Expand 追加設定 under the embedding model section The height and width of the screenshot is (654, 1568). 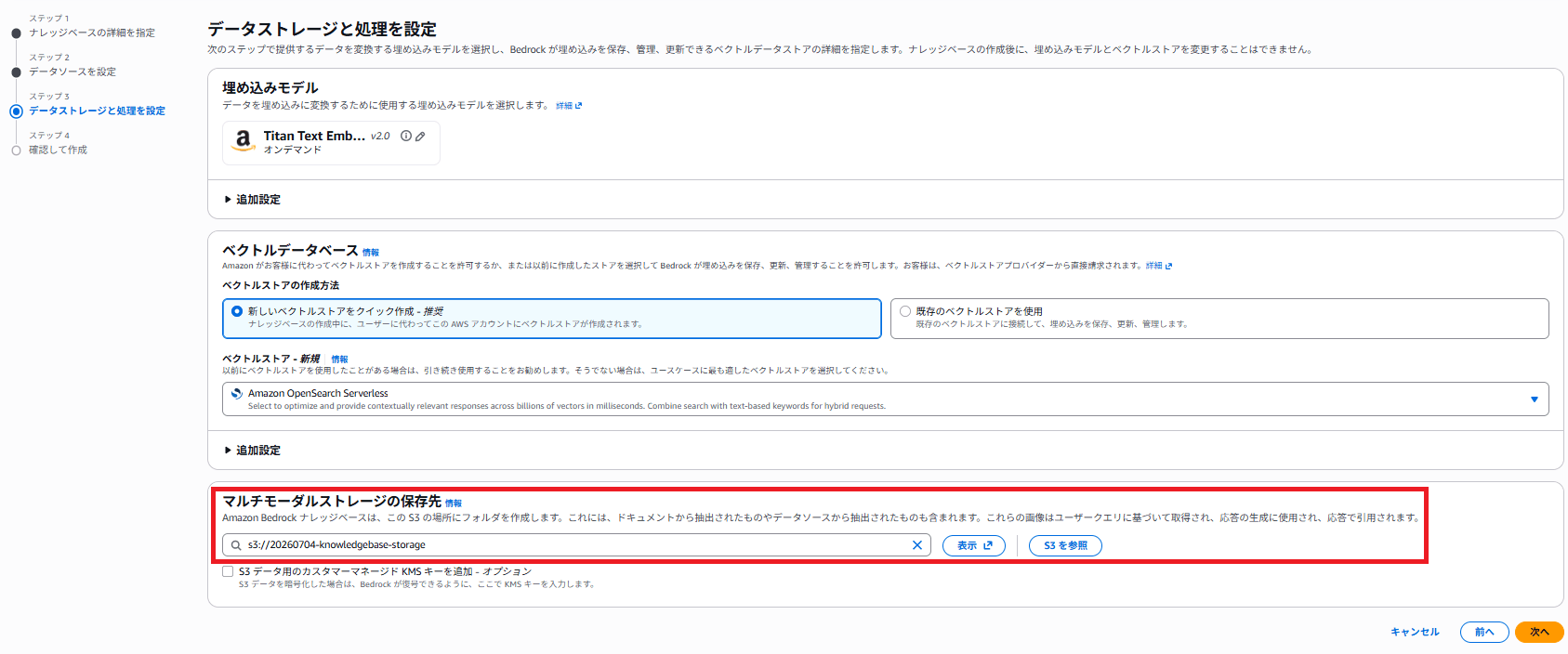pos(252,200)
